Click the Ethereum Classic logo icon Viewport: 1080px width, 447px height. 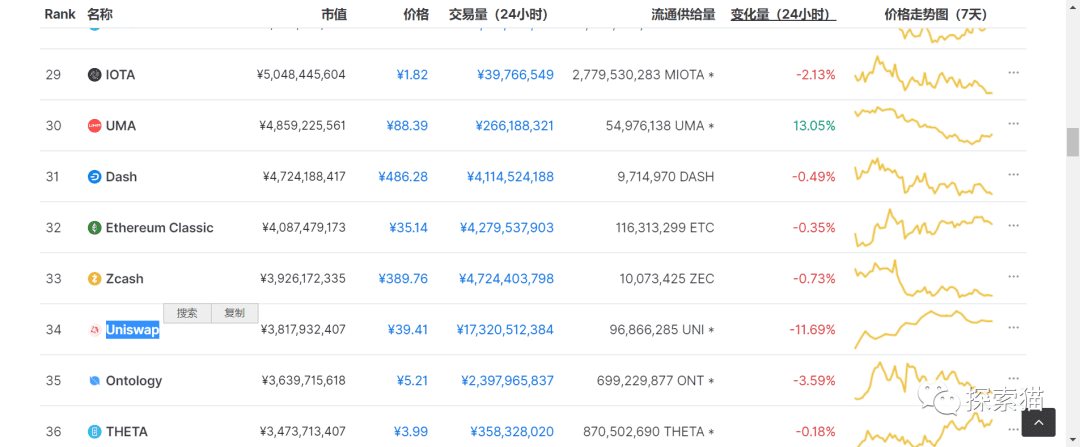pos(94,228)
